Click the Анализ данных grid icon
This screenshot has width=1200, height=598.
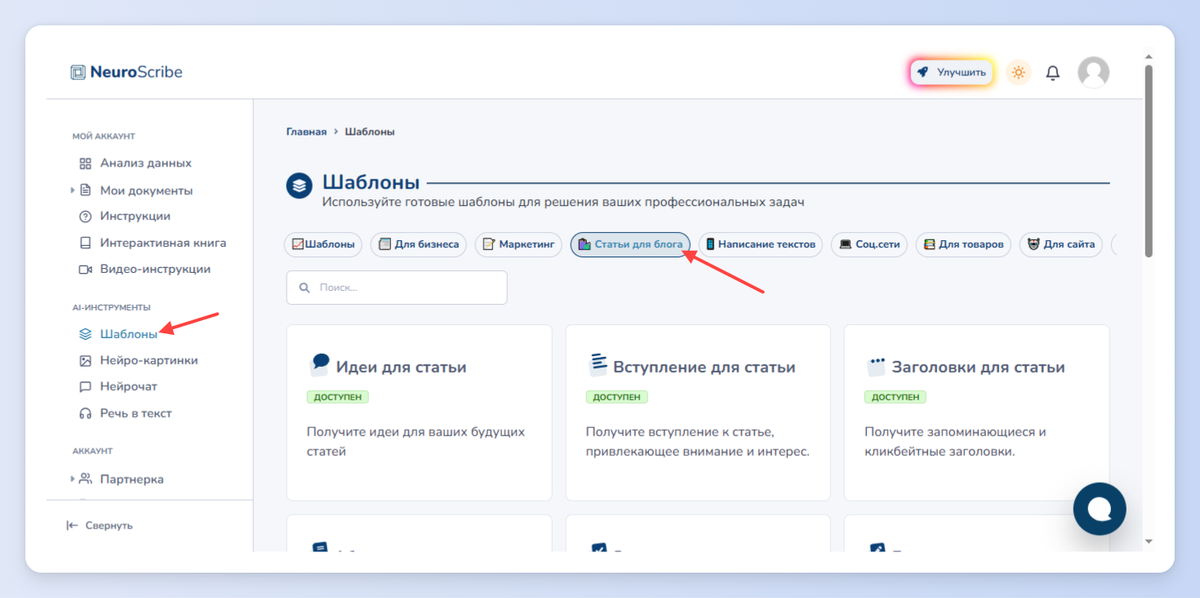point(85,163)
